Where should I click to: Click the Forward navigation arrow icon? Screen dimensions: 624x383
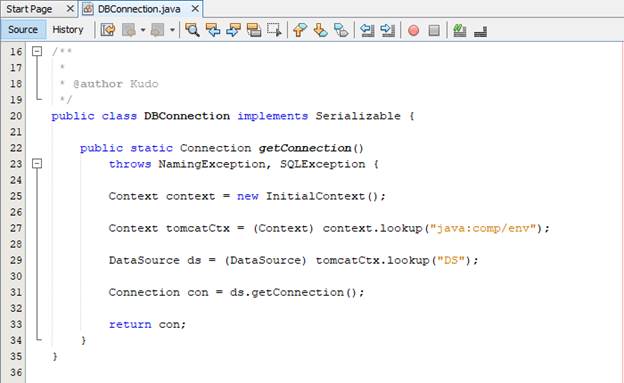click(x=158, y=30)
